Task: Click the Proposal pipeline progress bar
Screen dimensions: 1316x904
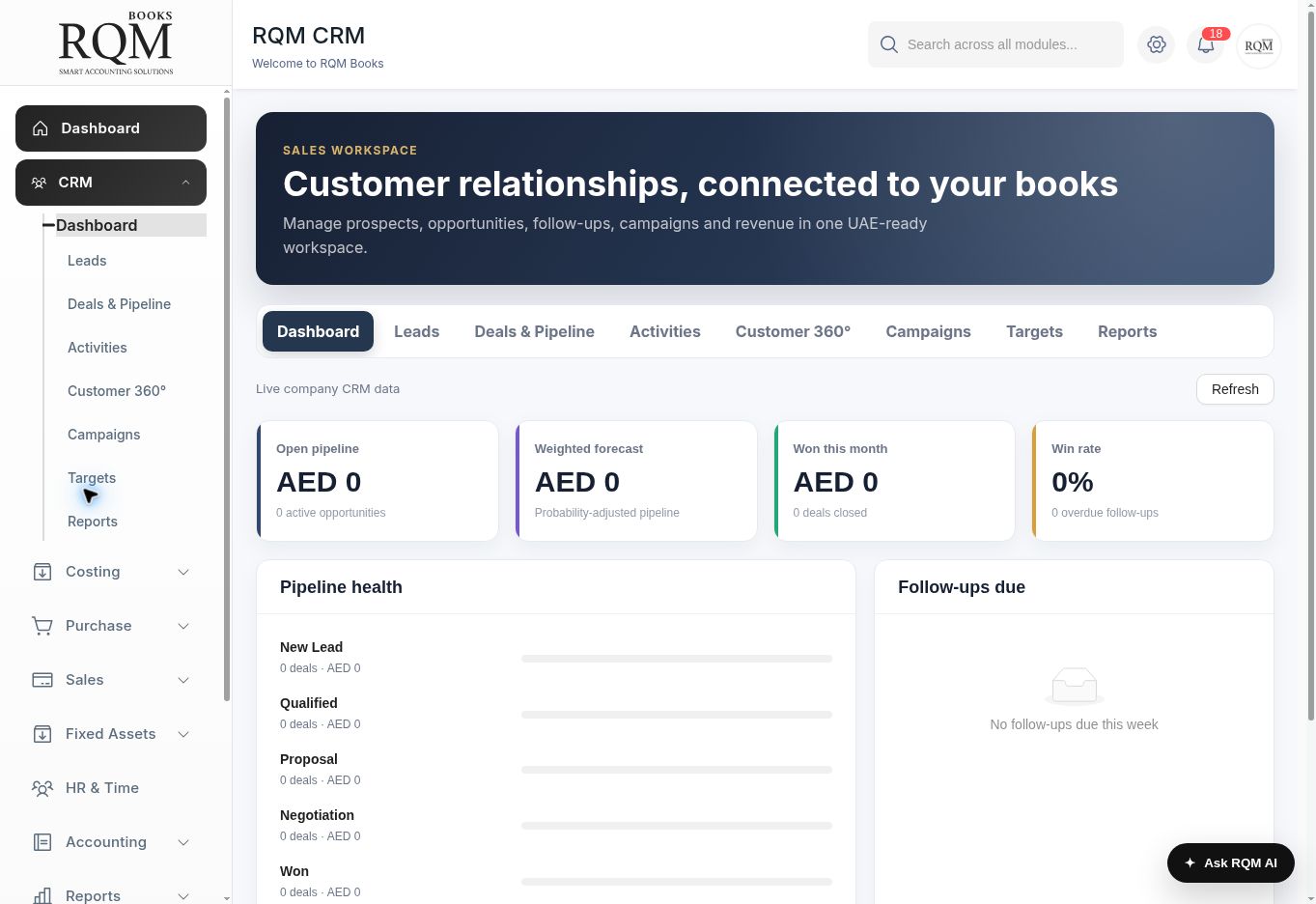Action: point(677,771)
